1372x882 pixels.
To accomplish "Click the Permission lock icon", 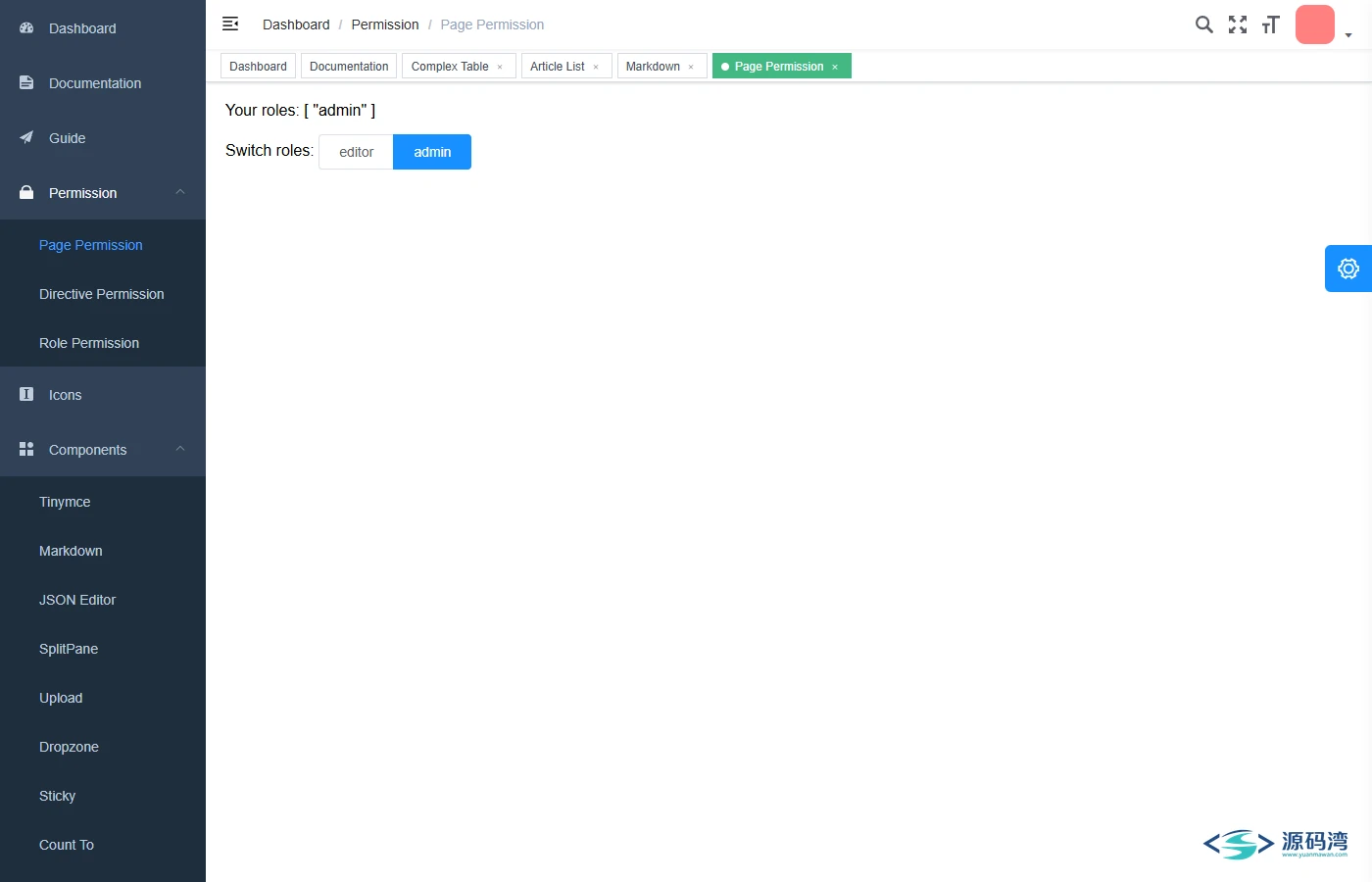I will pyautogui.click(x=26, y=193).
